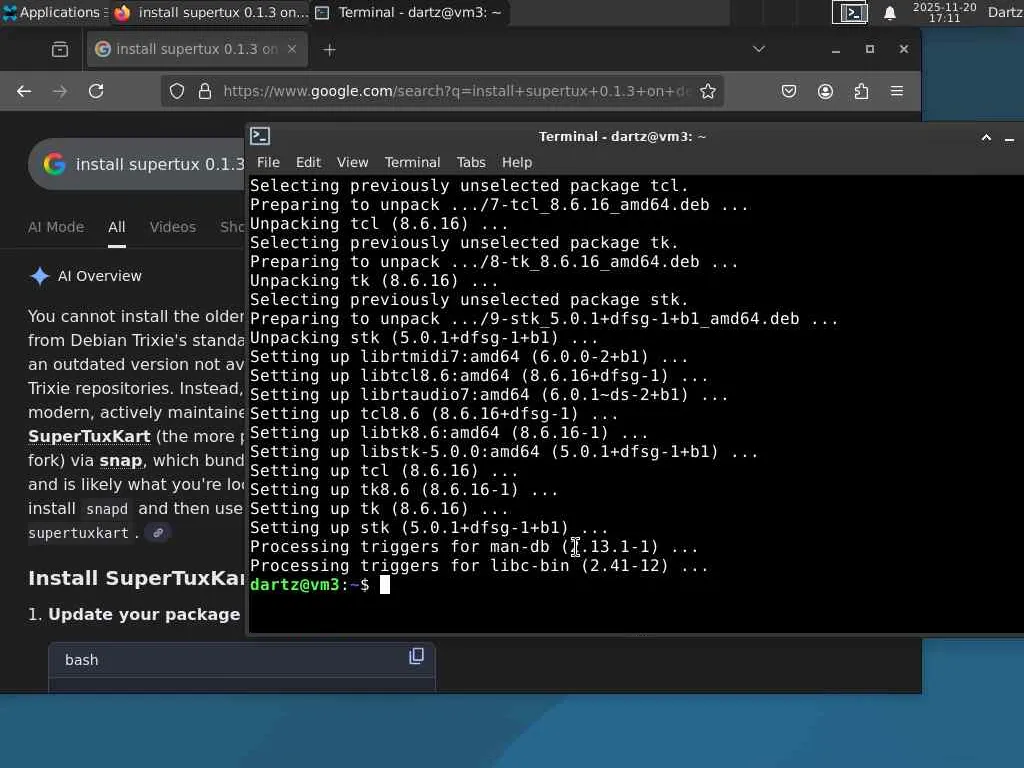Select the All search results tab
1024x768 pixels.
(117, 227)
